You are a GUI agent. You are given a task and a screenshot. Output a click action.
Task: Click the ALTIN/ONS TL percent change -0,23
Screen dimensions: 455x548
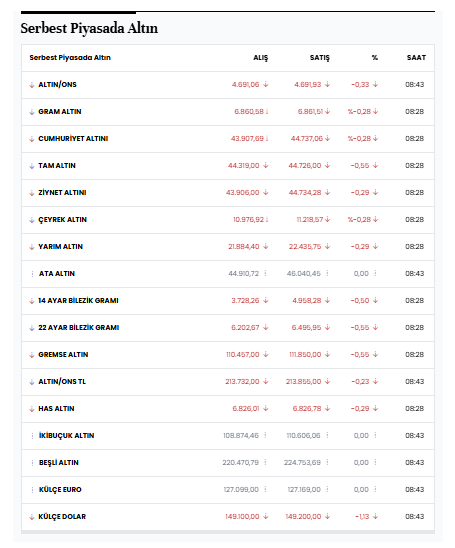tap(360, 382)
